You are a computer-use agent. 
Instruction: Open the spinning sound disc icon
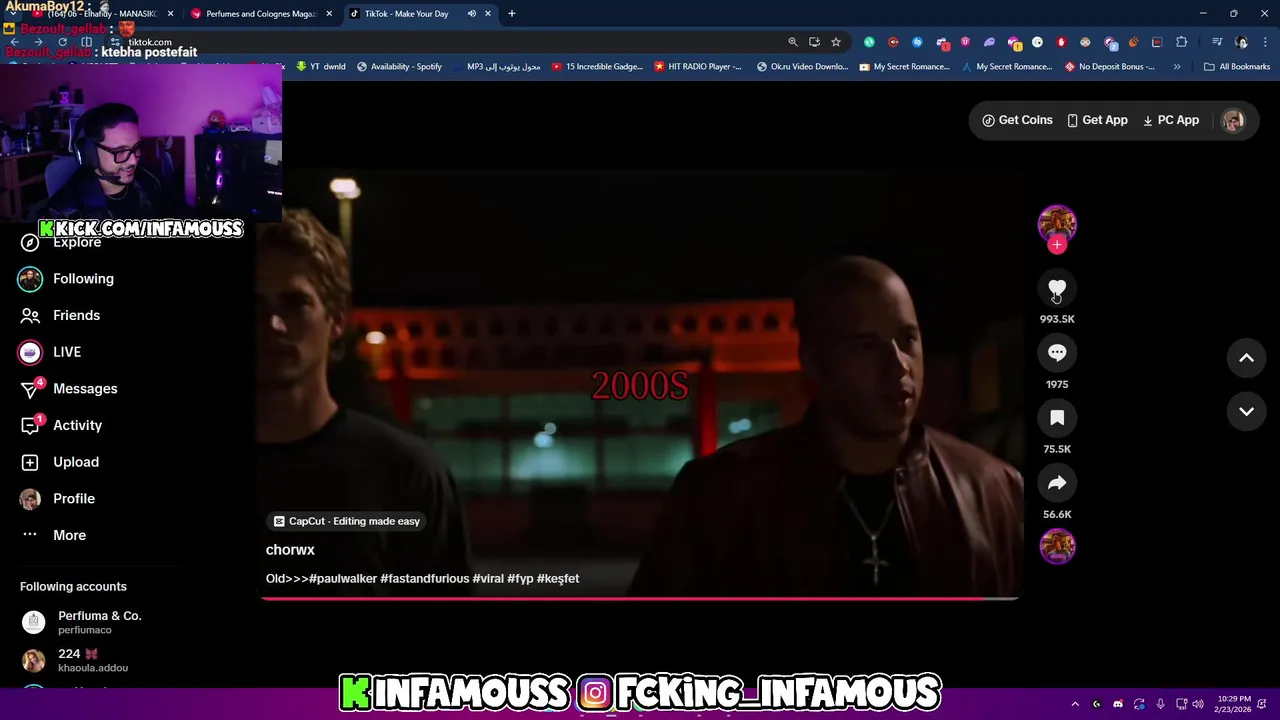tap(1057, 546)
